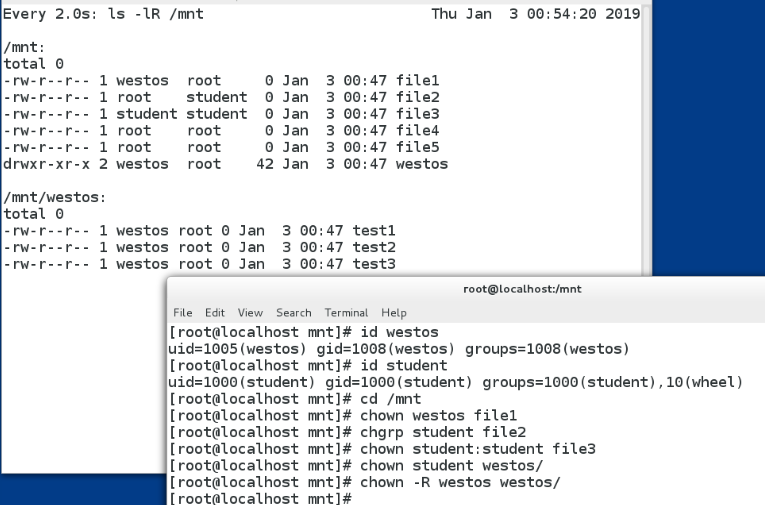Click the drwxr-xr-x permissions of westos directory

46,164
